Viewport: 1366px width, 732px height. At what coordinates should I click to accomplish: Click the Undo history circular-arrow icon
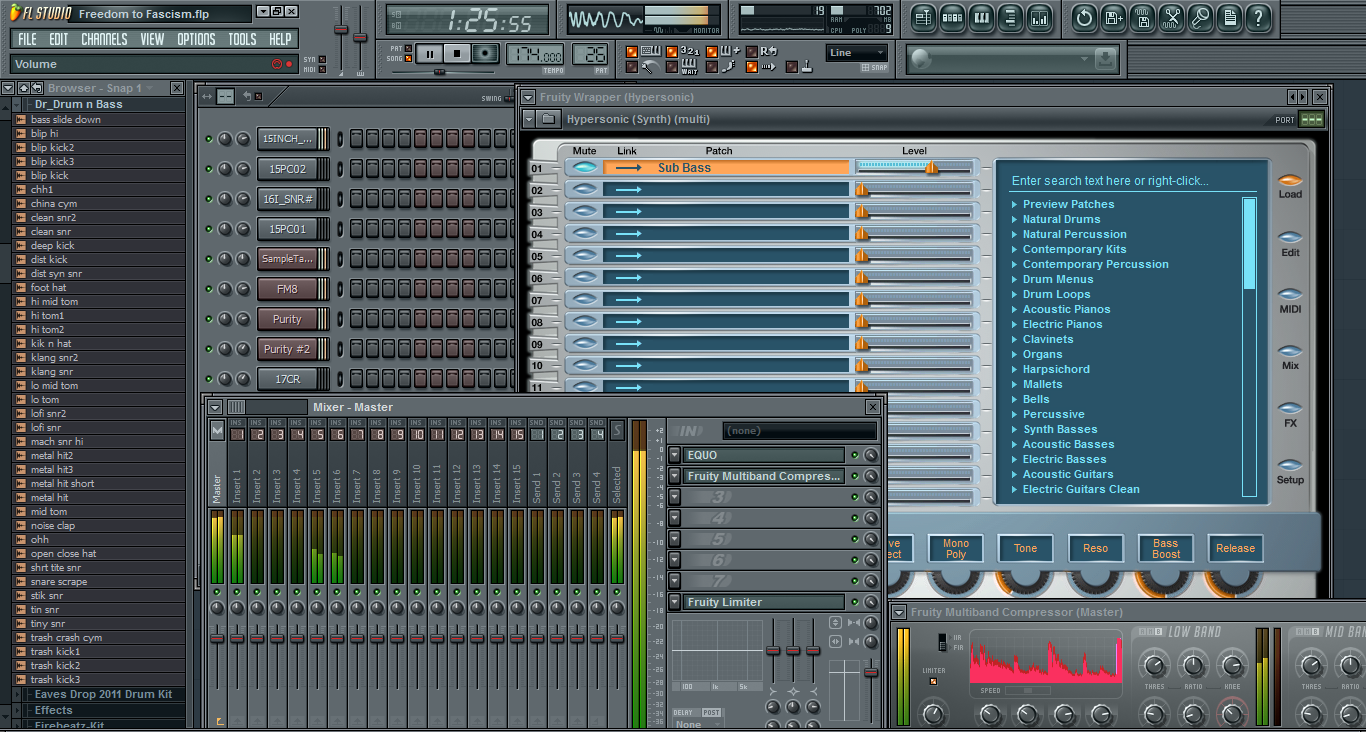click(x=1084, y=18)
